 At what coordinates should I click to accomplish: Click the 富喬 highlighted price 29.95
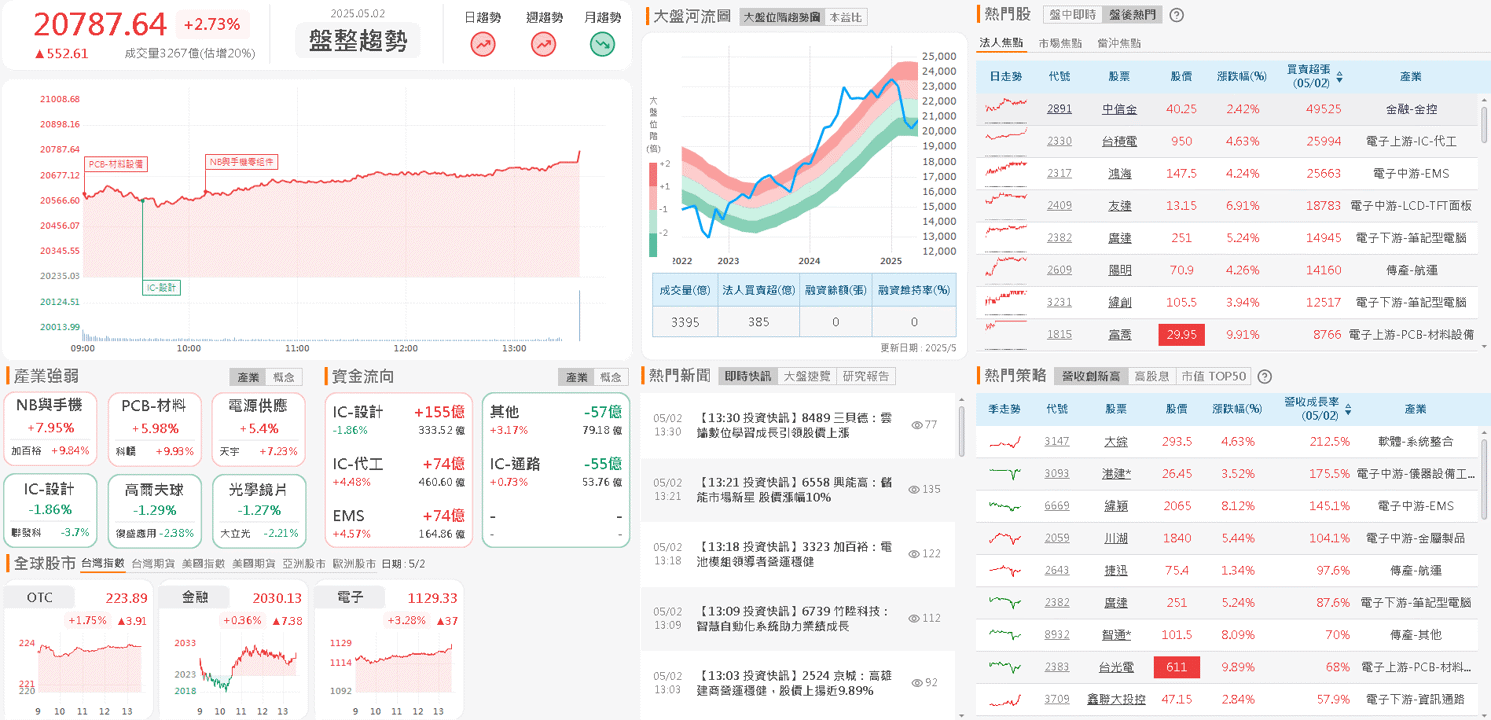pyautogui.click(x=1181, y=334)
